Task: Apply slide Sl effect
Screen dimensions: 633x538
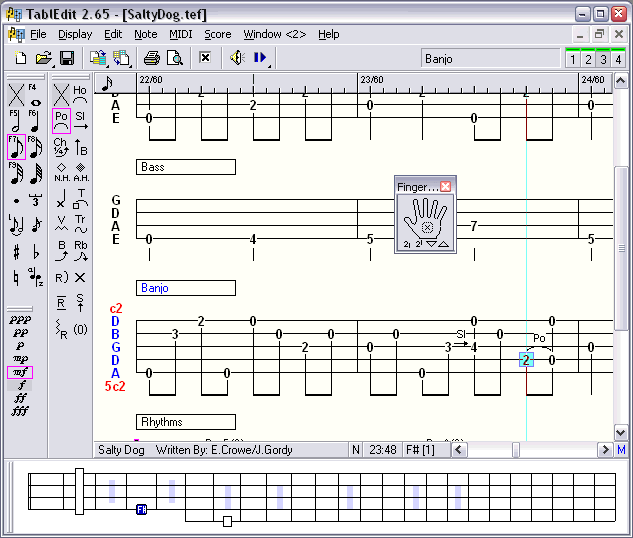Action: click(80, 121)
